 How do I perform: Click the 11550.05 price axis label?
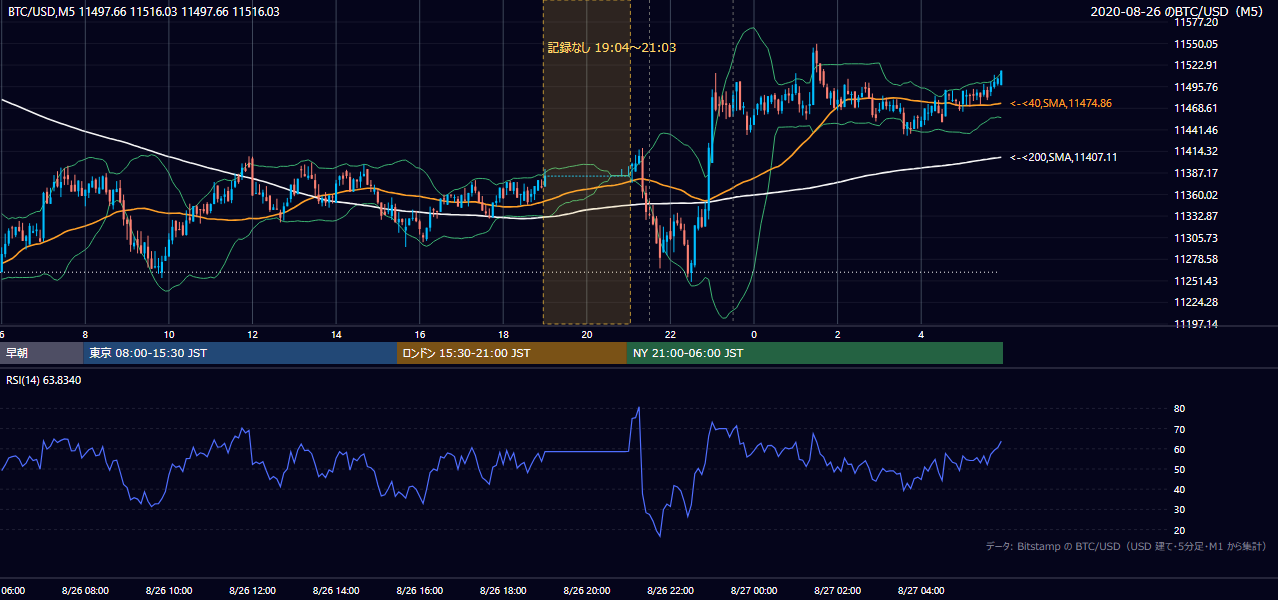point(1196,44)
